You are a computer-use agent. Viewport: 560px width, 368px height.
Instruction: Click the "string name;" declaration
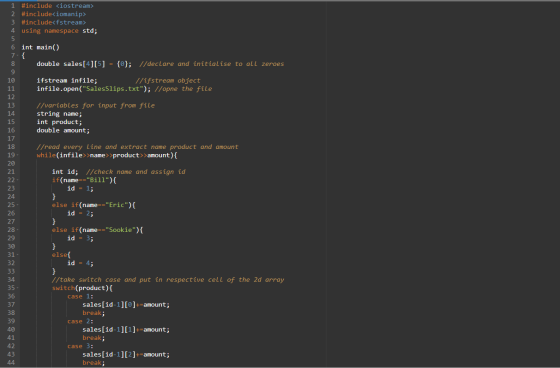click(x=59, y=114)
